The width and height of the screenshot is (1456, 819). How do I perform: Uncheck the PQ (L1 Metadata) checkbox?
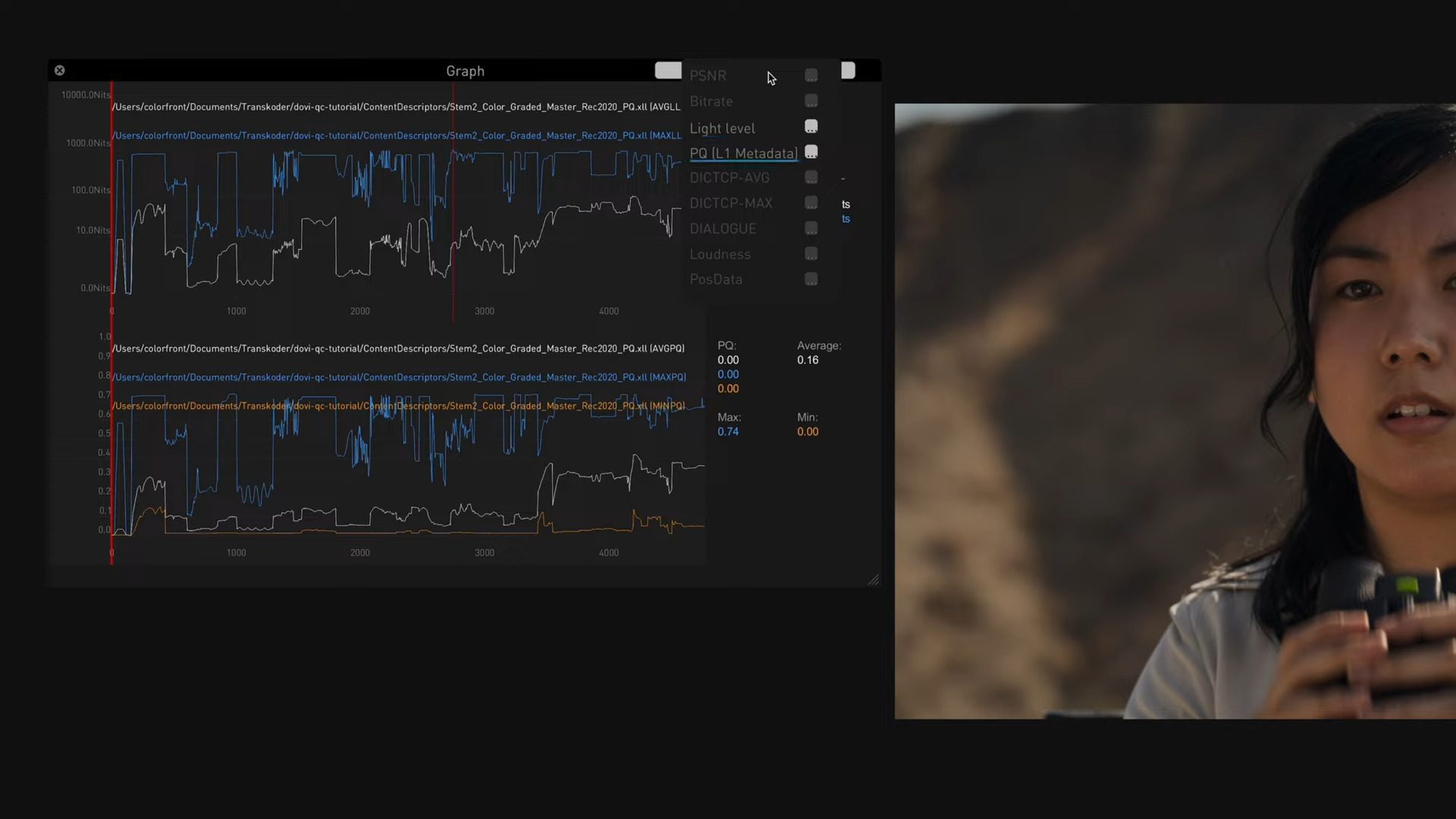(x=811, y=152)
